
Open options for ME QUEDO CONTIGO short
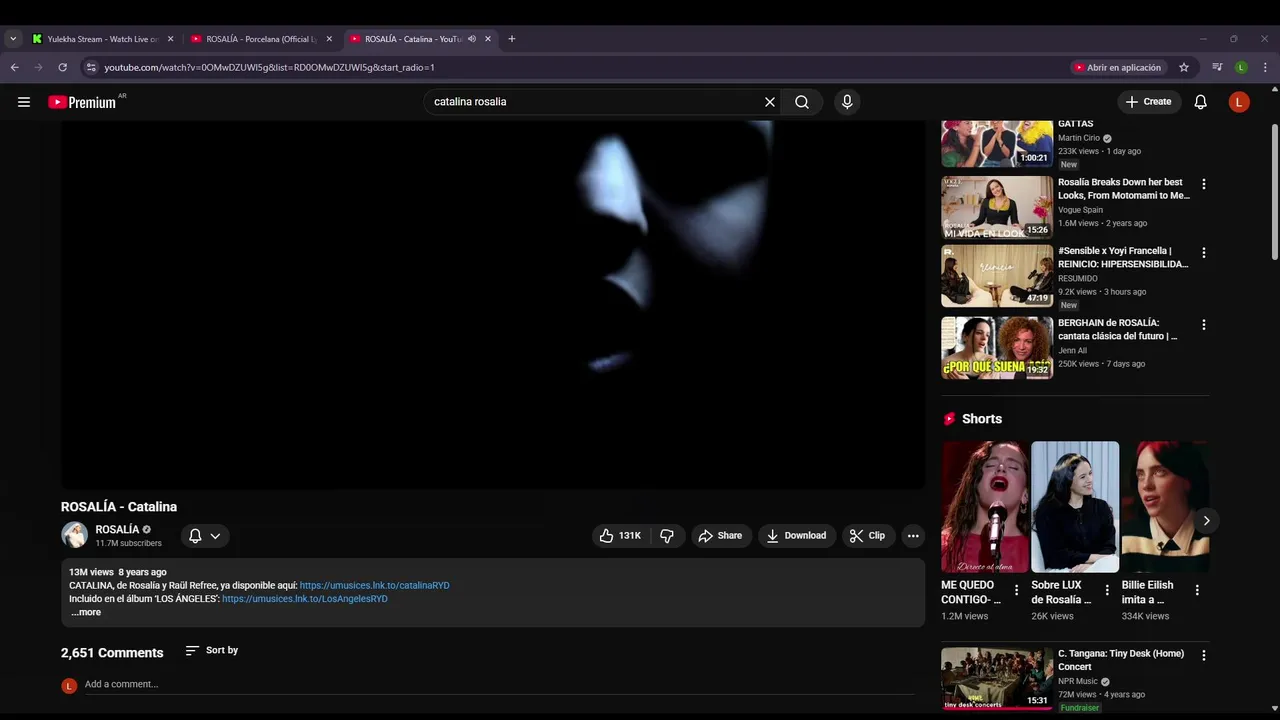[x=1017, y=590]
